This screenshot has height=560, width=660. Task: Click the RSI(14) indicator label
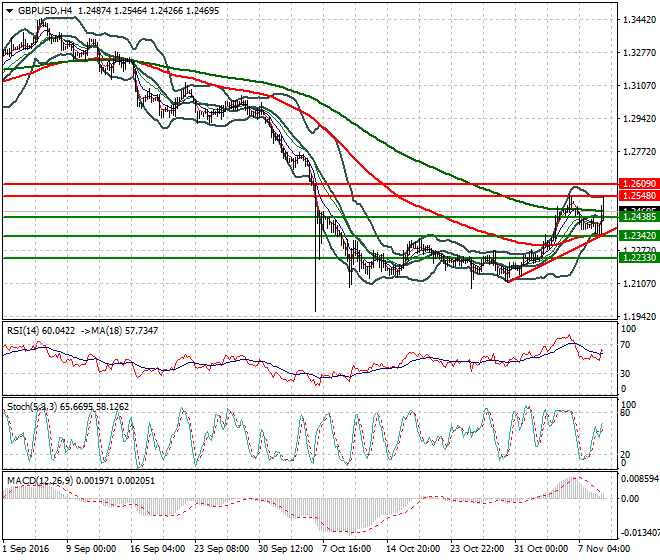coord(26,330)
